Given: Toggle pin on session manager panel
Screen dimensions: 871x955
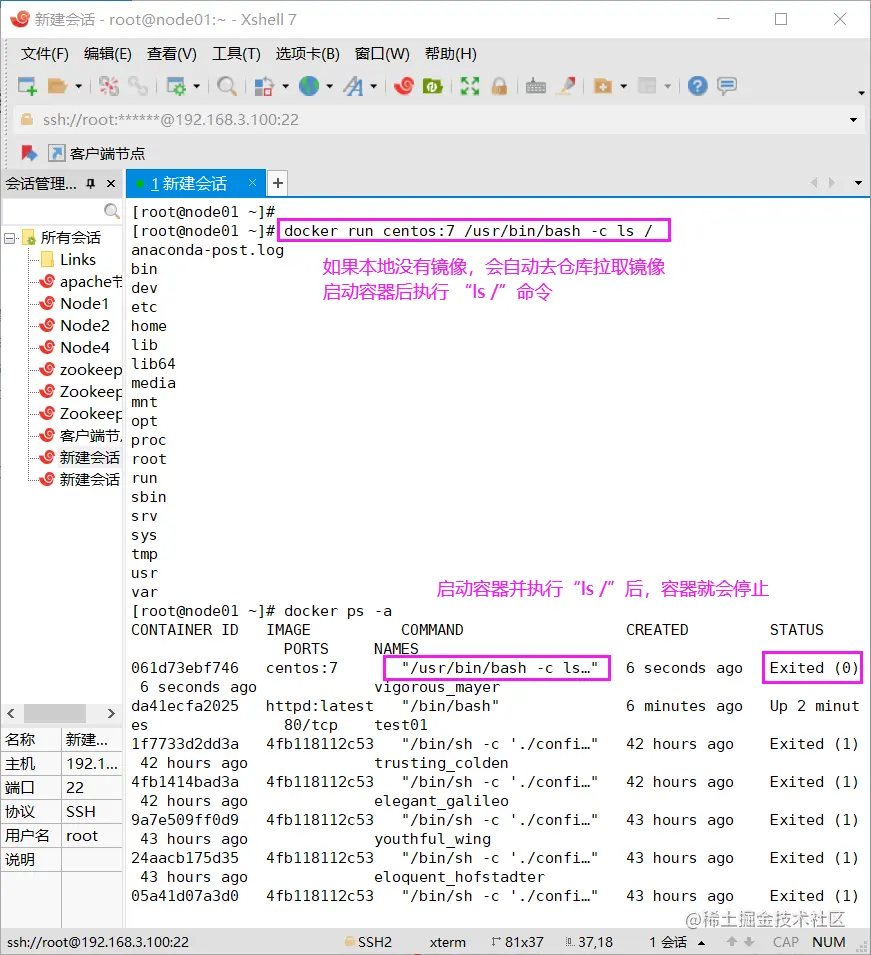Looking at the screenshot, I should 90,183.
